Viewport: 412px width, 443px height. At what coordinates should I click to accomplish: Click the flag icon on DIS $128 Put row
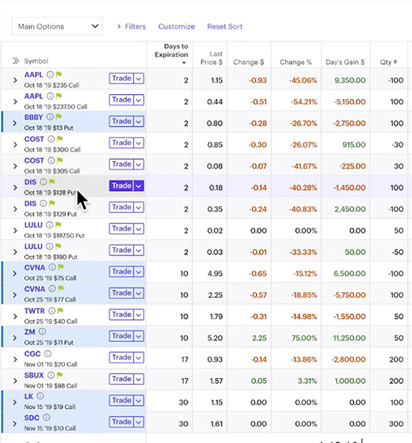pyautogui.click(x=52, y=182)
